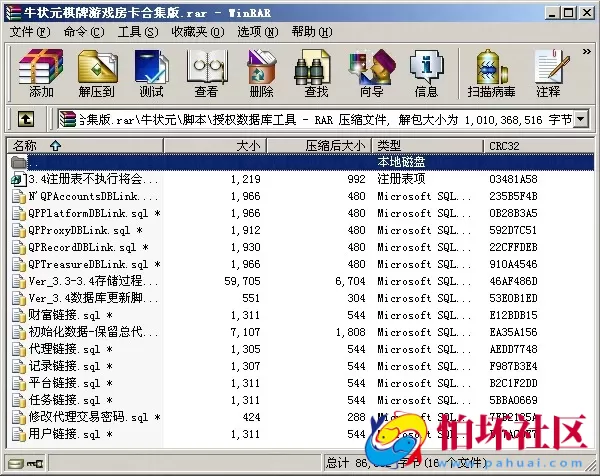The image size is (600, 476).
Task: Select the 平台链接.sql file
Action: tap(301, 383)
